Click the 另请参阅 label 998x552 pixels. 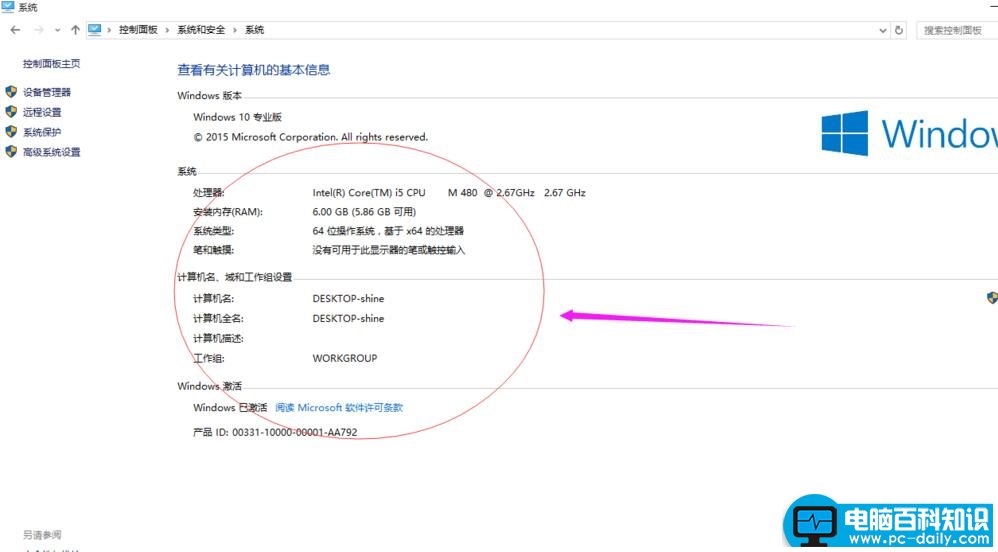tap(42, 535)
